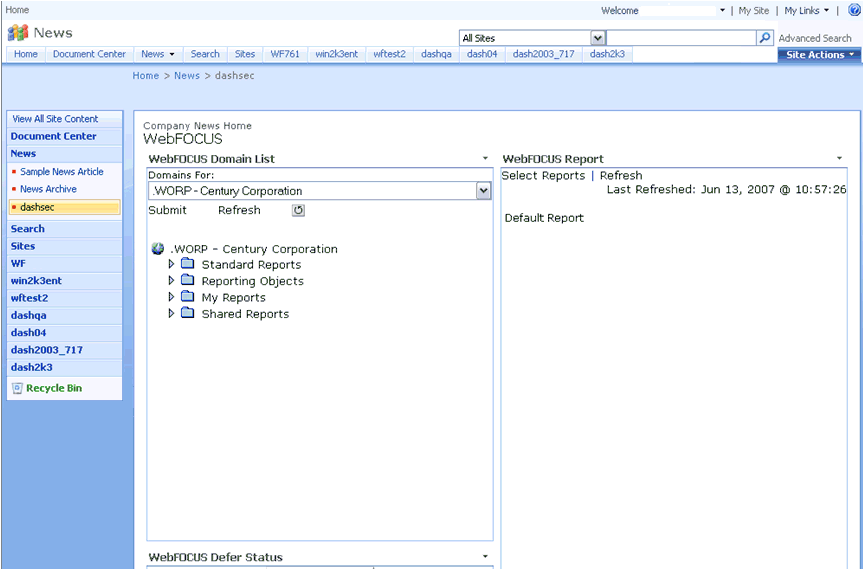This screenshot has width=863, height=570.
Task: Click the Standard Reports folder icon
Action: coord(187,265)
